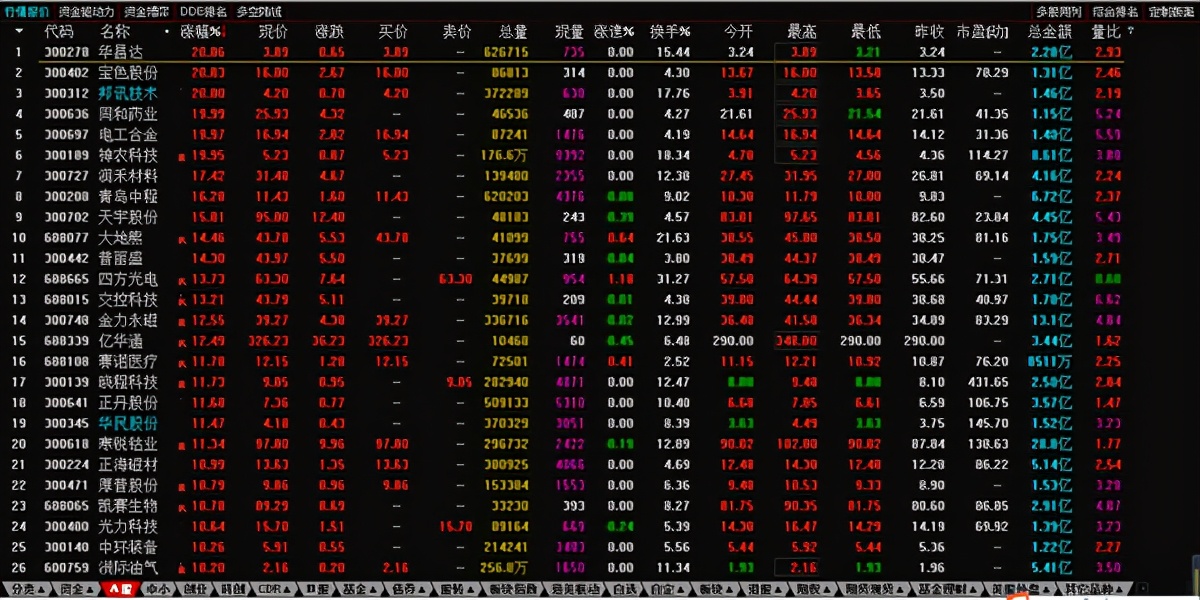
Task: Open the 多空阵线 tab
Action: click(x=259, y=12)
